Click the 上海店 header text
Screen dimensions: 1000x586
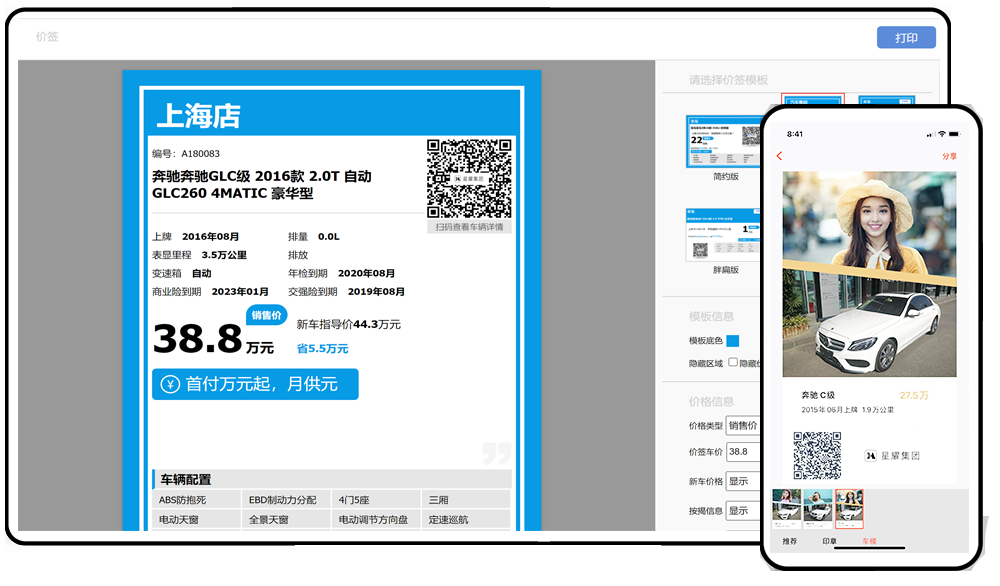click(x=198, y=117)
